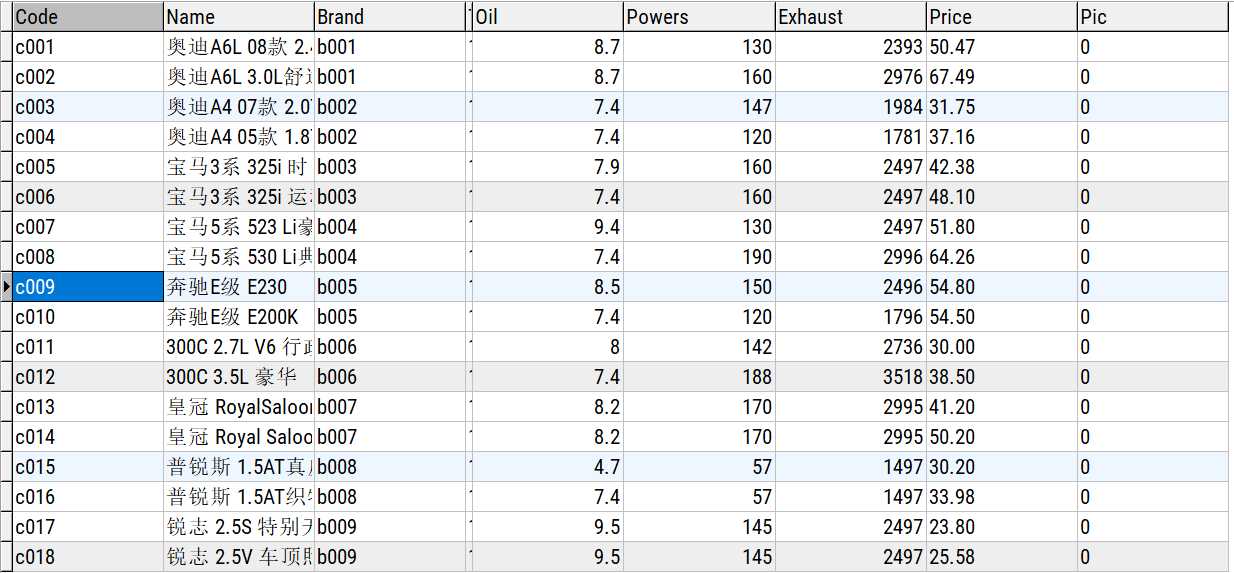Screen dimensions: 1234x573
Task: Click Exhaust value 3518
Action: coord(851,377)
